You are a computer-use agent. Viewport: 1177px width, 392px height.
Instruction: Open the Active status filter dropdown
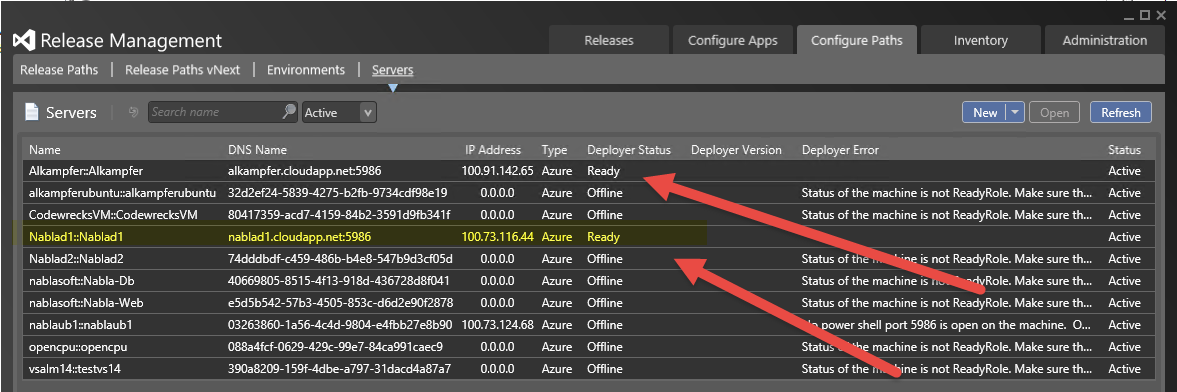tap(339, 113)
